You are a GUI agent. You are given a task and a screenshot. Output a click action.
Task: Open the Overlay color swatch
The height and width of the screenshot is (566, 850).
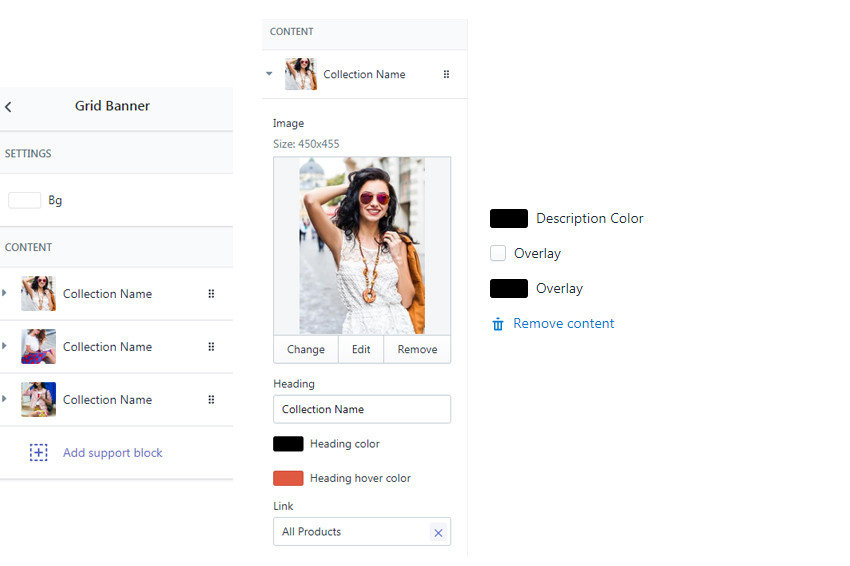pyautogui.click(x=509, y=288)
